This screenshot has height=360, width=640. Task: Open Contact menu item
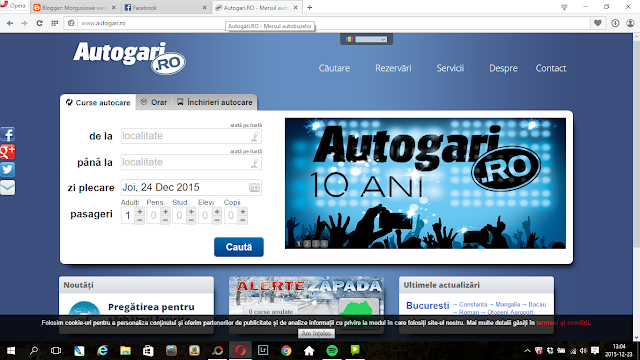[x=551, y=68]
